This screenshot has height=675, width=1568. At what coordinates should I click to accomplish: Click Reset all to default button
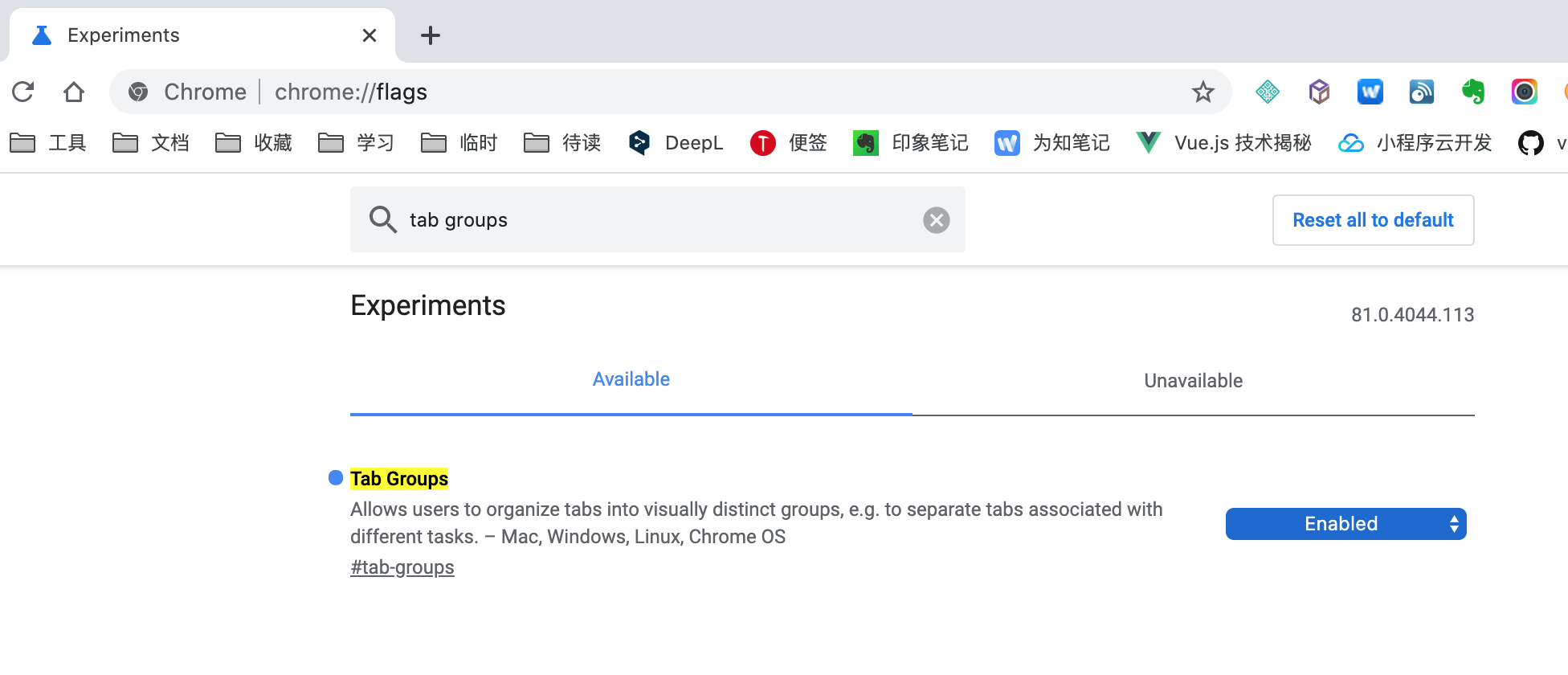coord(1373,220)
